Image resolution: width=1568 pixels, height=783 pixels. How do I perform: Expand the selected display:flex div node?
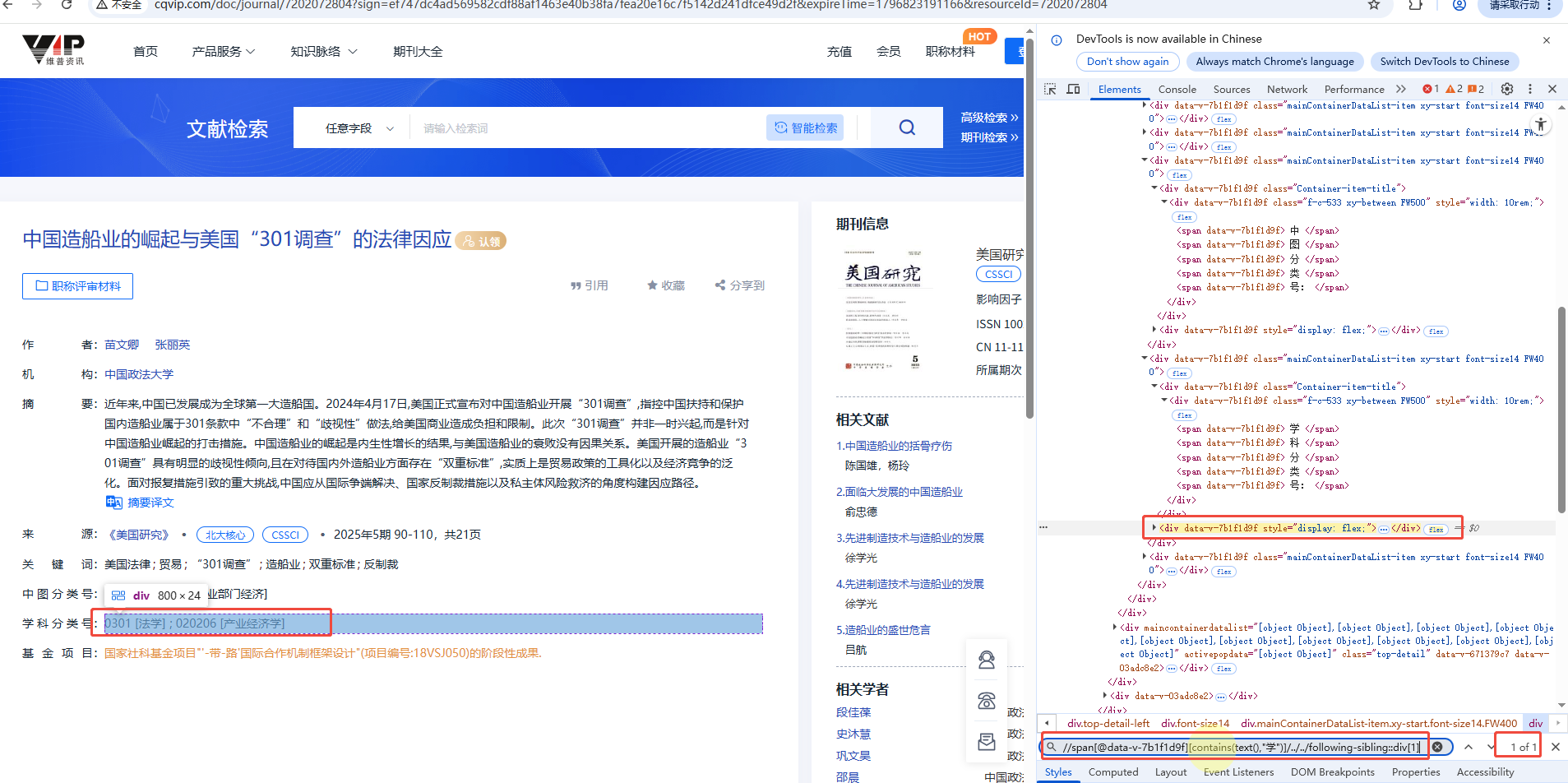(x=1154, y=528)
